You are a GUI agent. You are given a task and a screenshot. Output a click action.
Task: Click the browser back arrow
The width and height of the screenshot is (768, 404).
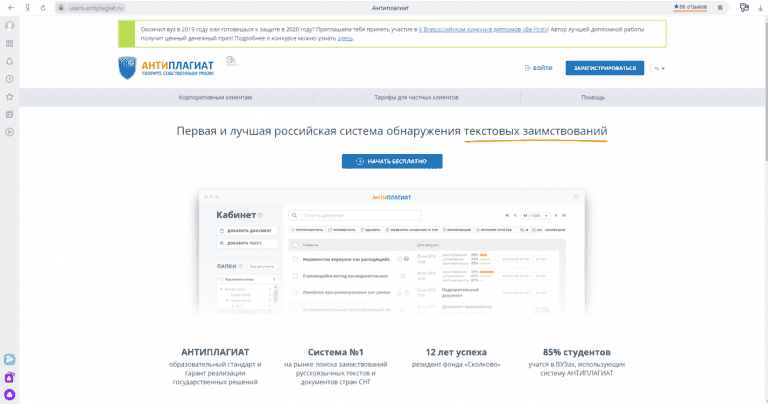point(9,7)
